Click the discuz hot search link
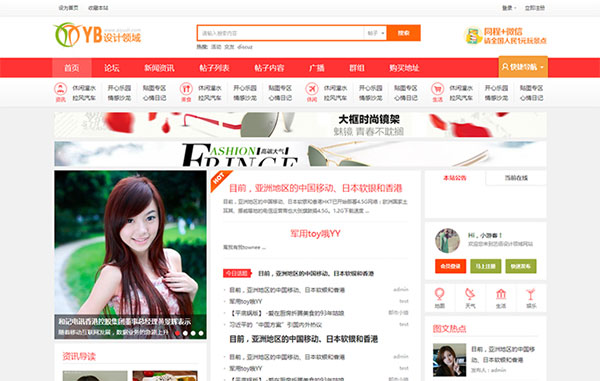 point(245,47)
